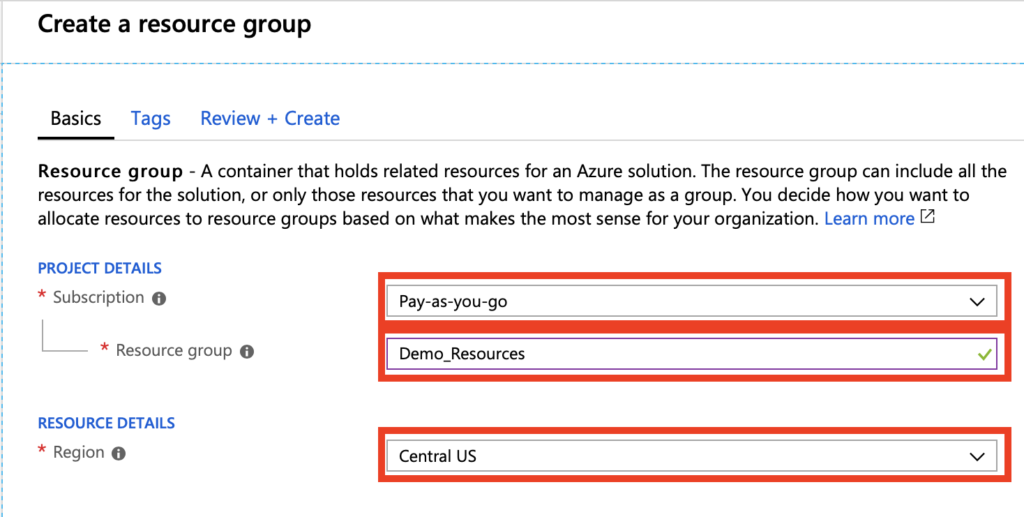Click the Region info icon

click(x=118, y=454)
